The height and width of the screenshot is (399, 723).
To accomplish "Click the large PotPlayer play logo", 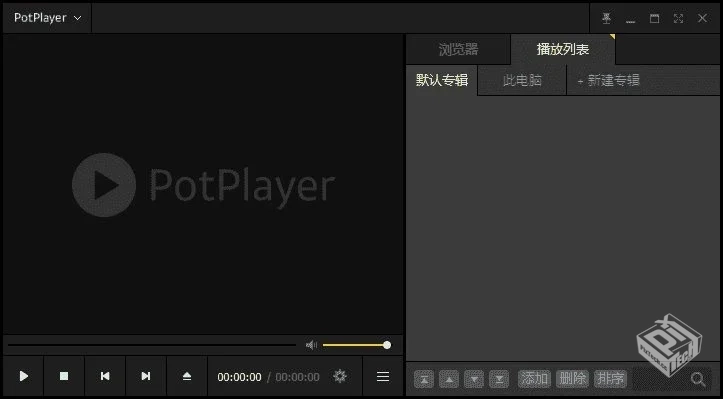I will 104,185.
